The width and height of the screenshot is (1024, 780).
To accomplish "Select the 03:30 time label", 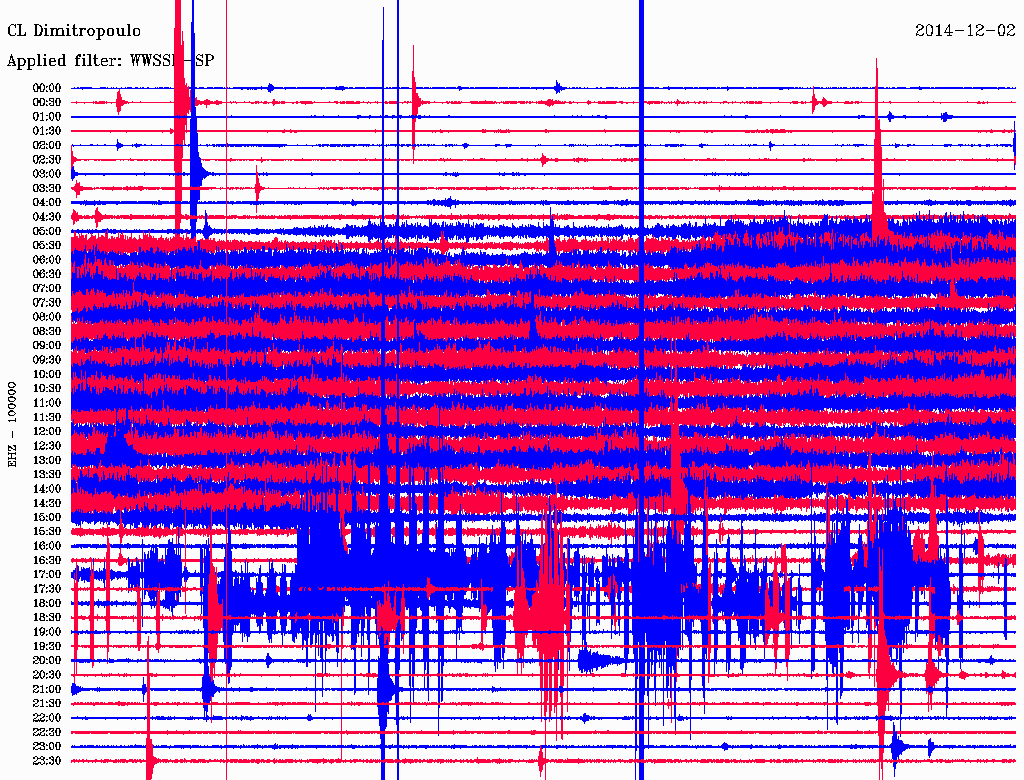I will [x=47, y=188].
